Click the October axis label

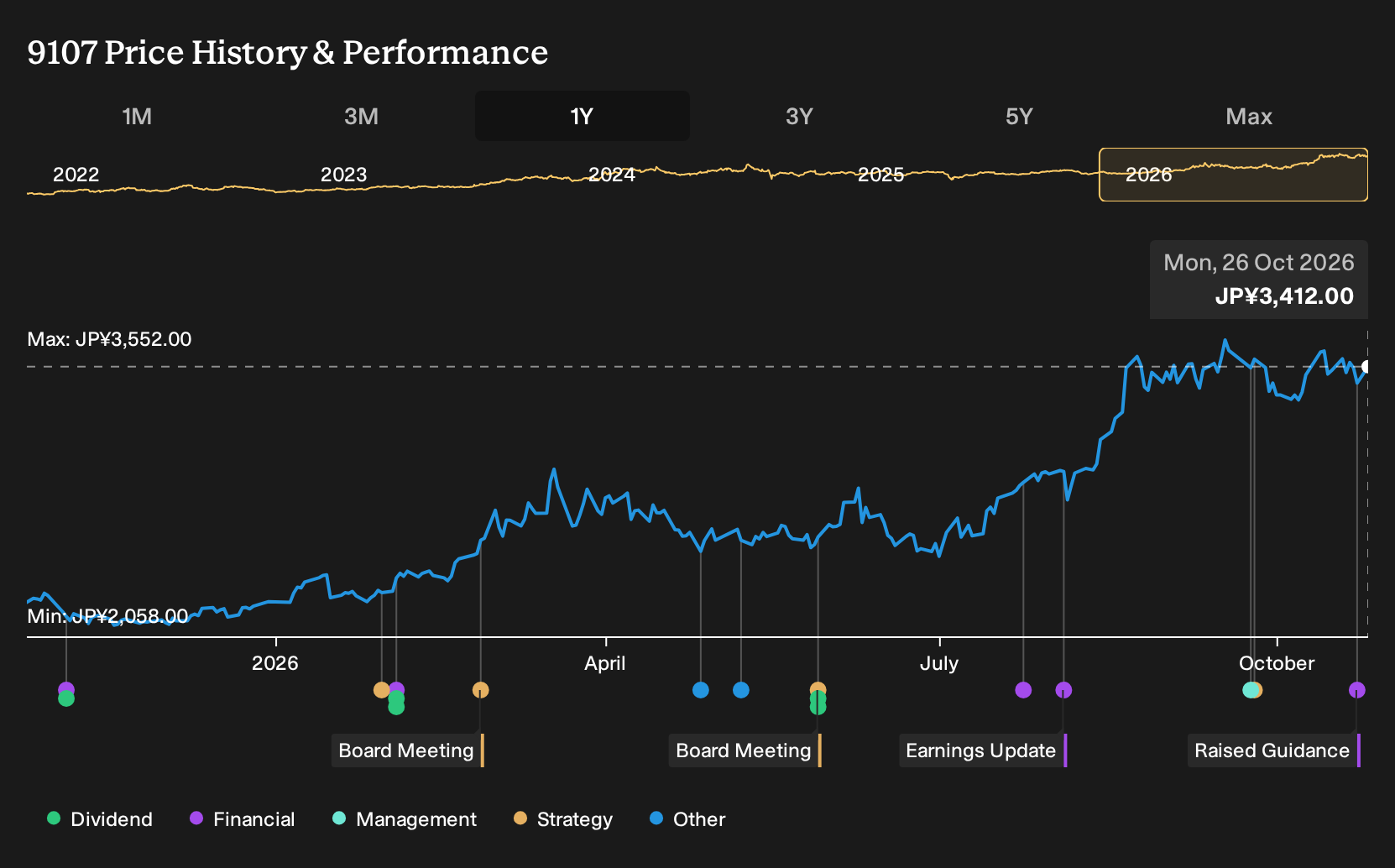pyautogui.click(x=1277, y=663)
